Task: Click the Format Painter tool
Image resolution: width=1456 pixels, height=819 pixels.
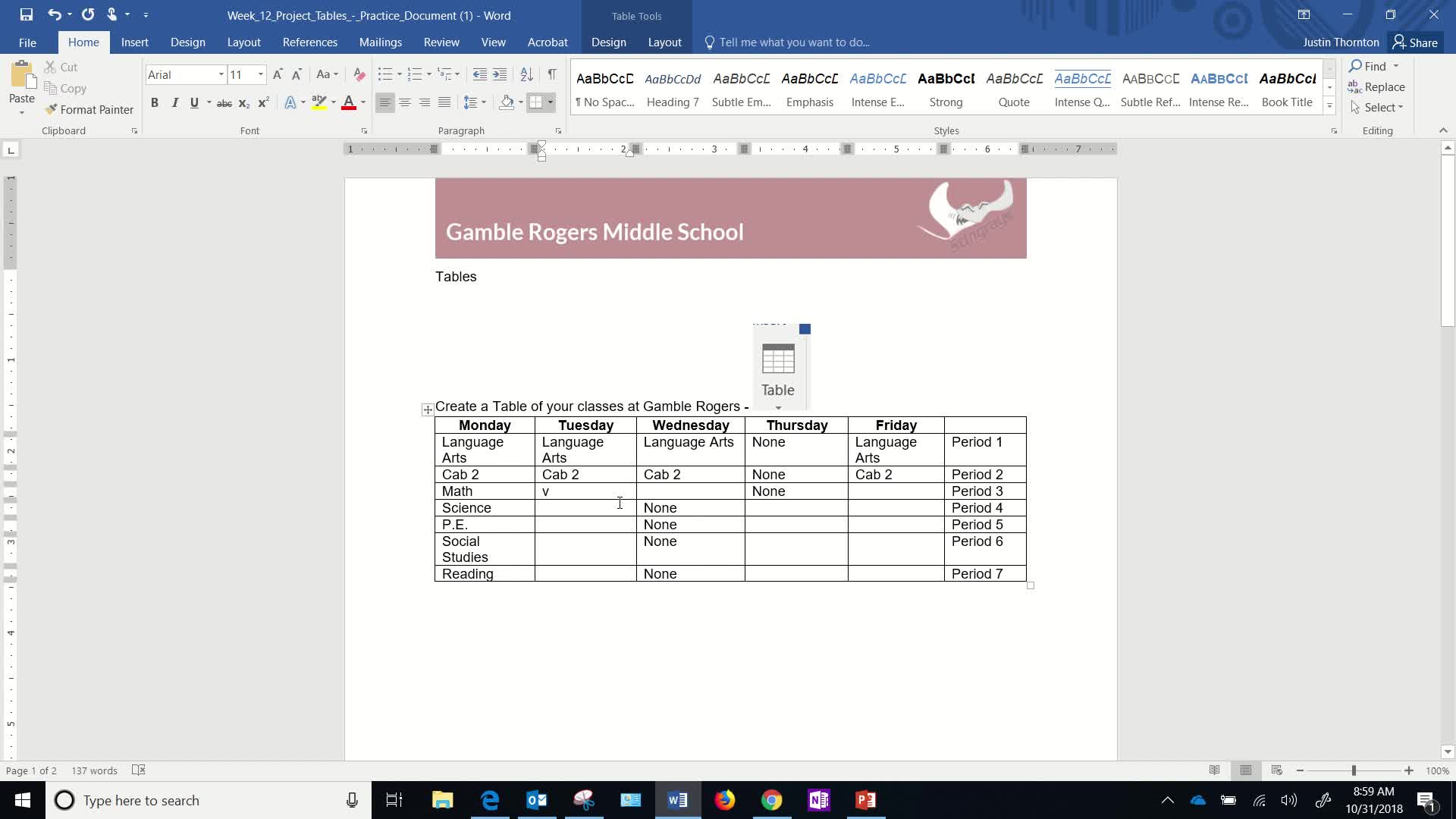Action: pyautogui.click(x=89, y=110)
